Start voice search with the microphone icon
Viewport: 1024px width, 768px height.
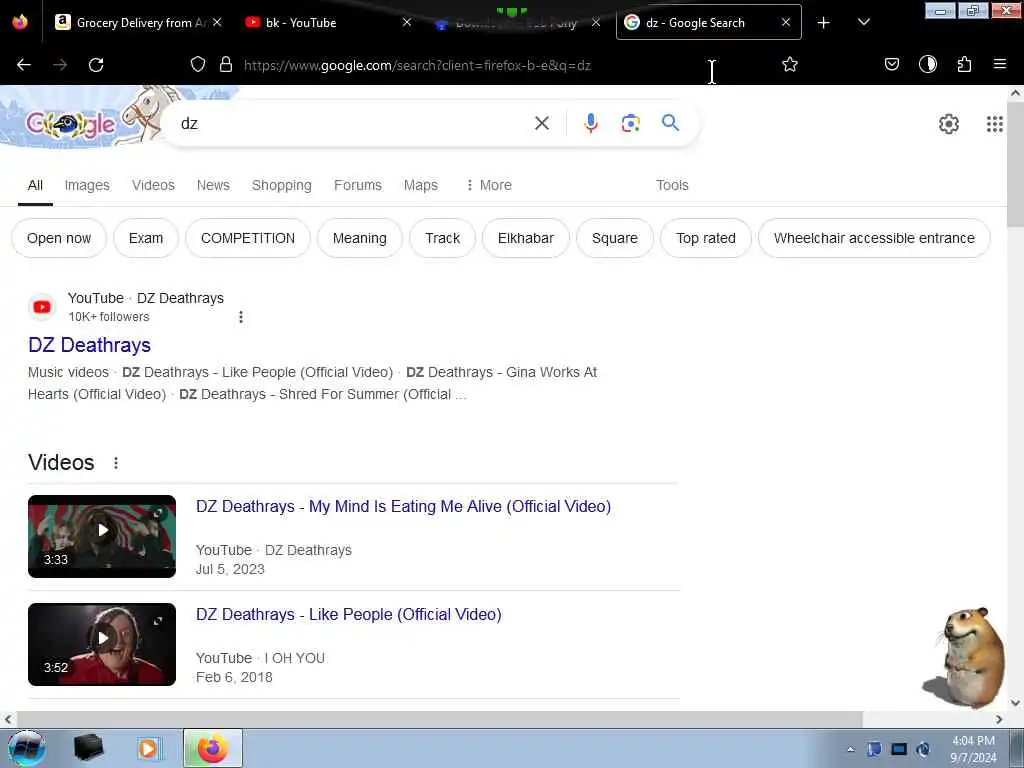point(591,123)
